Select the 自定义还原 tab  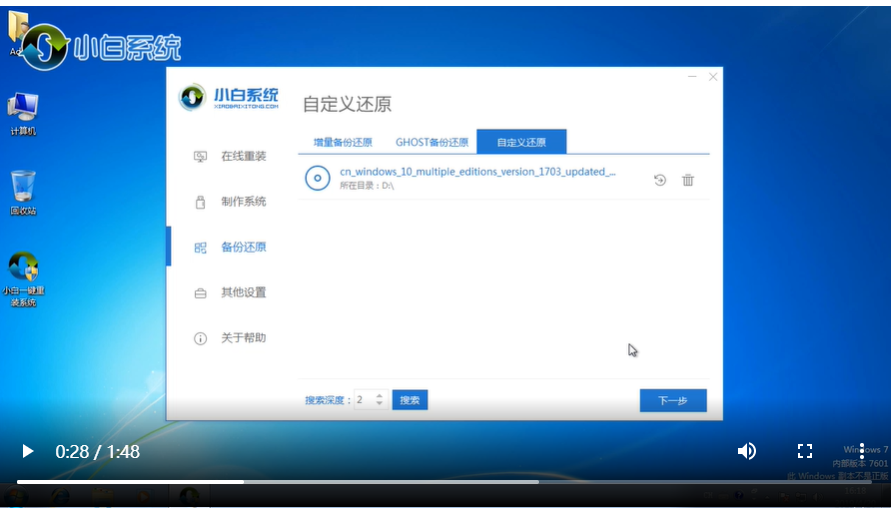[522, 142]
